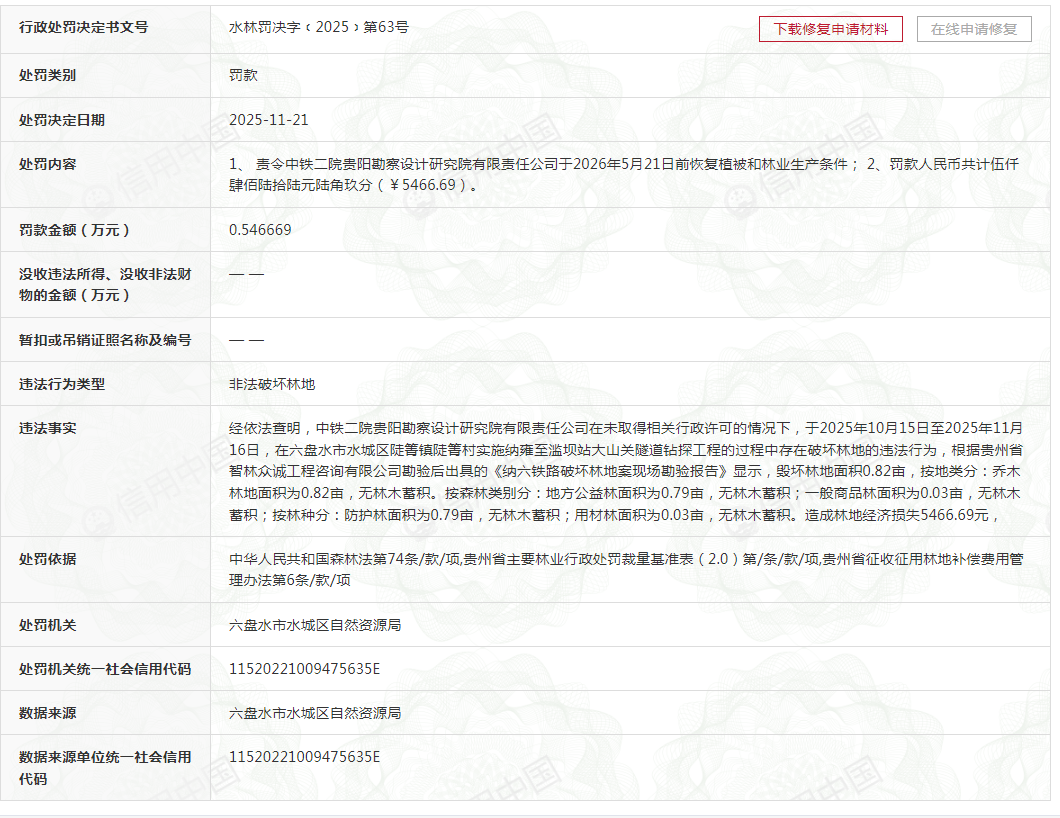Click the 处罚决定日期 row label
Image resolution: width=1060 pixels, height=818 pixels.
[x=71, y=119]
